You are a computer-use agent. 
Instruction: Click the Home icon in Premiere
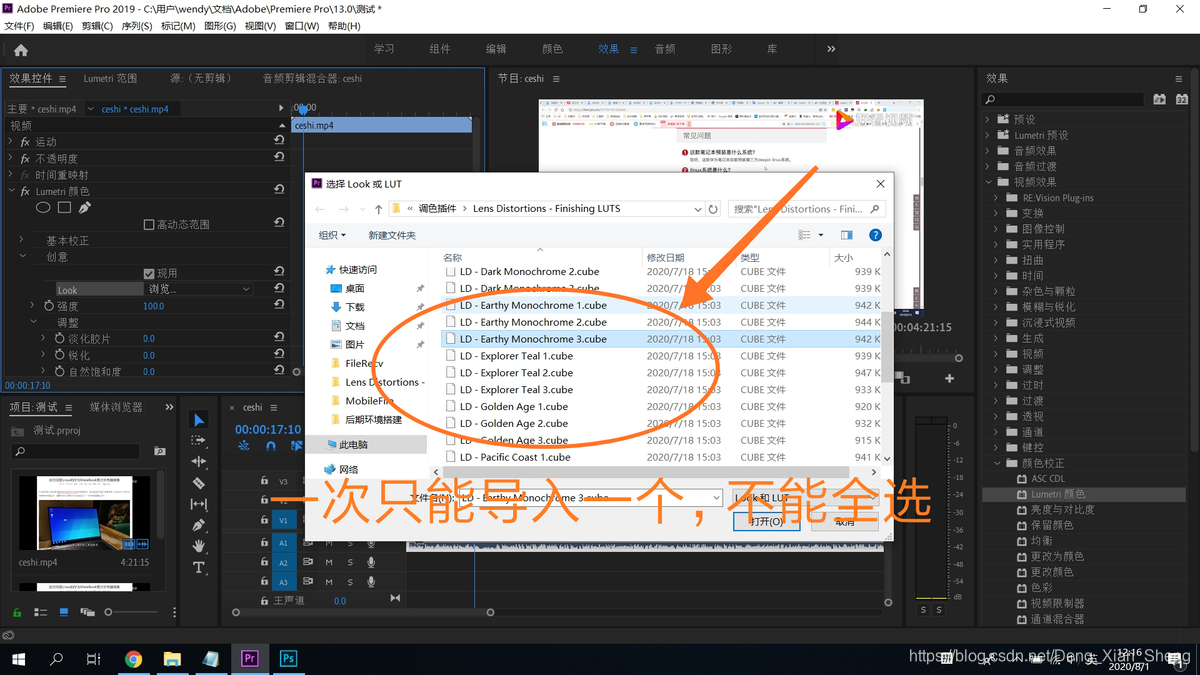click(x=21, y=50)
